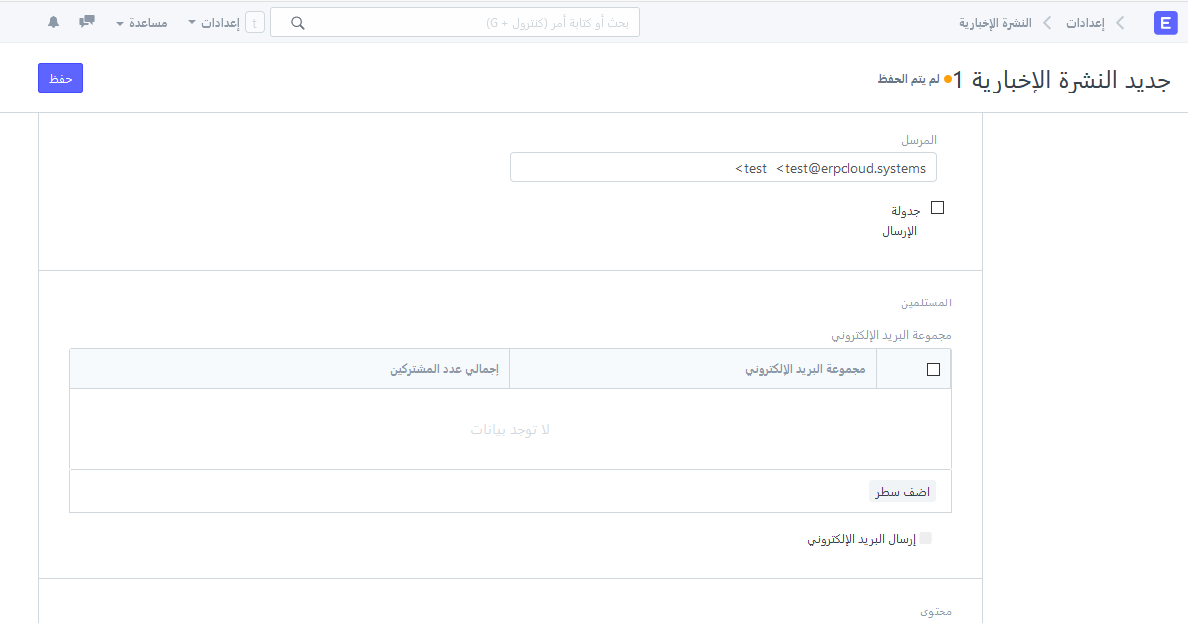Click the المرسل field label
The width and height of the screenshot is (1188, 623).
[x=919, y=139]
